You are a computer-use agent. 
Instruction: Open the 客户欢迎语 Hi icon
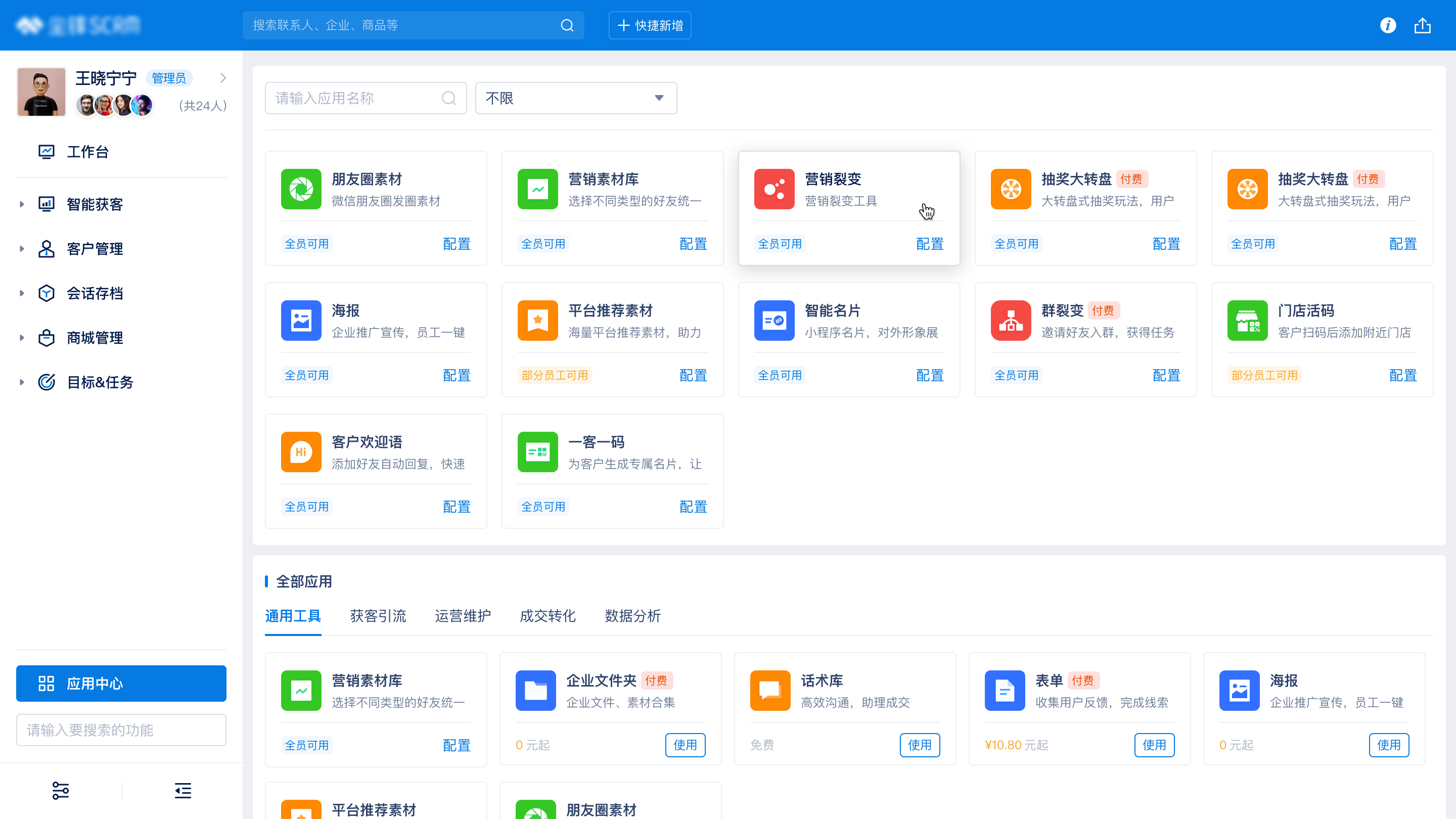301,451
